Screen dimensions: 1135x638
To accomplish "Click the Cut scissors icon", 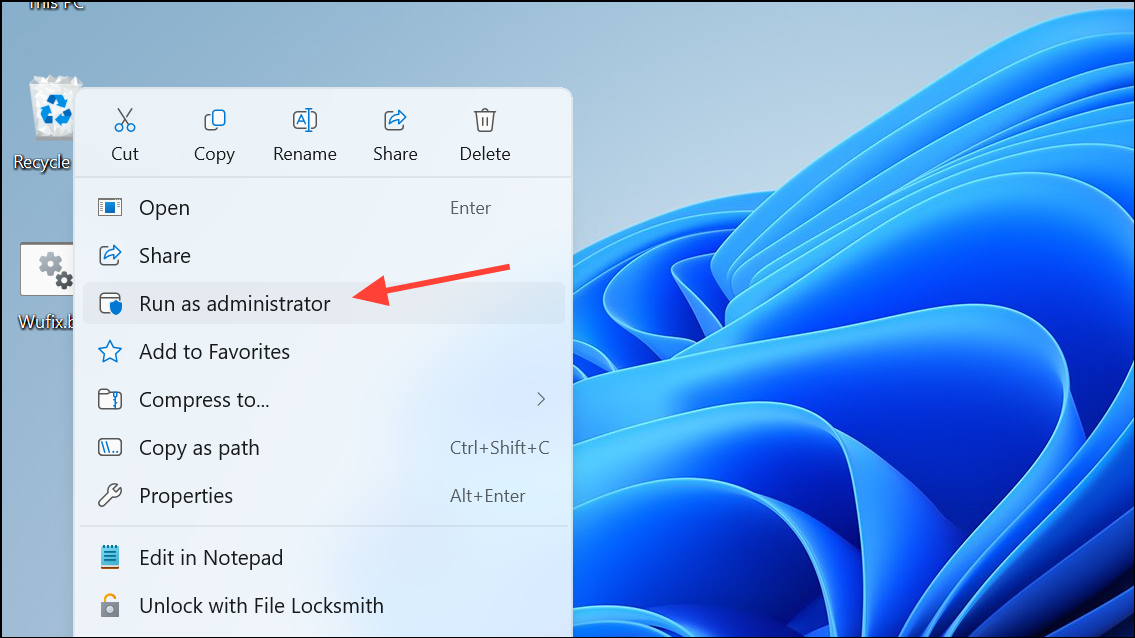I will (125, 120).
